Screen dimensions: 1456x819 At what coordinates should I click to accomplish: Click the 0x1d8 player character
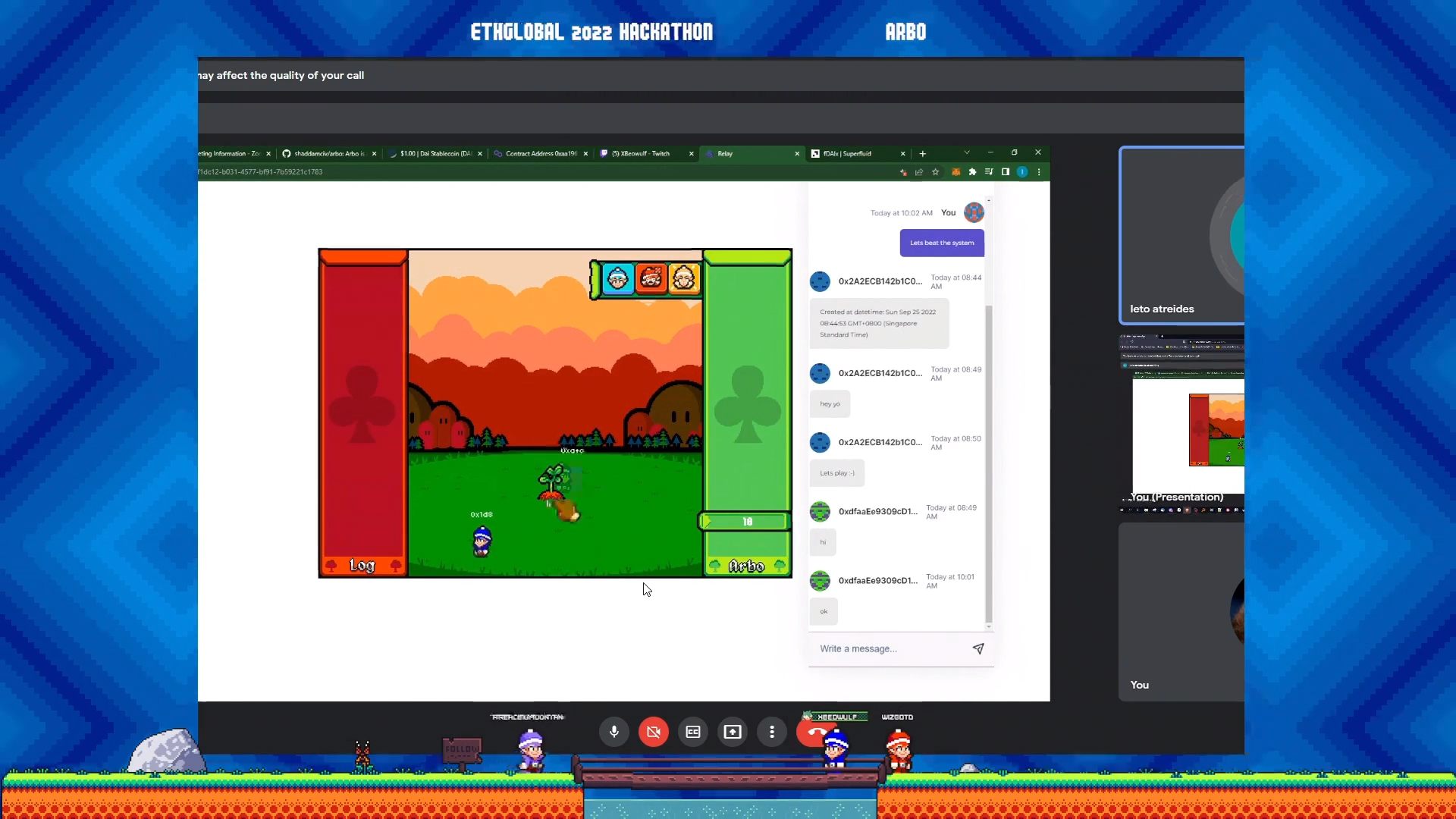(x=482, y=541)
